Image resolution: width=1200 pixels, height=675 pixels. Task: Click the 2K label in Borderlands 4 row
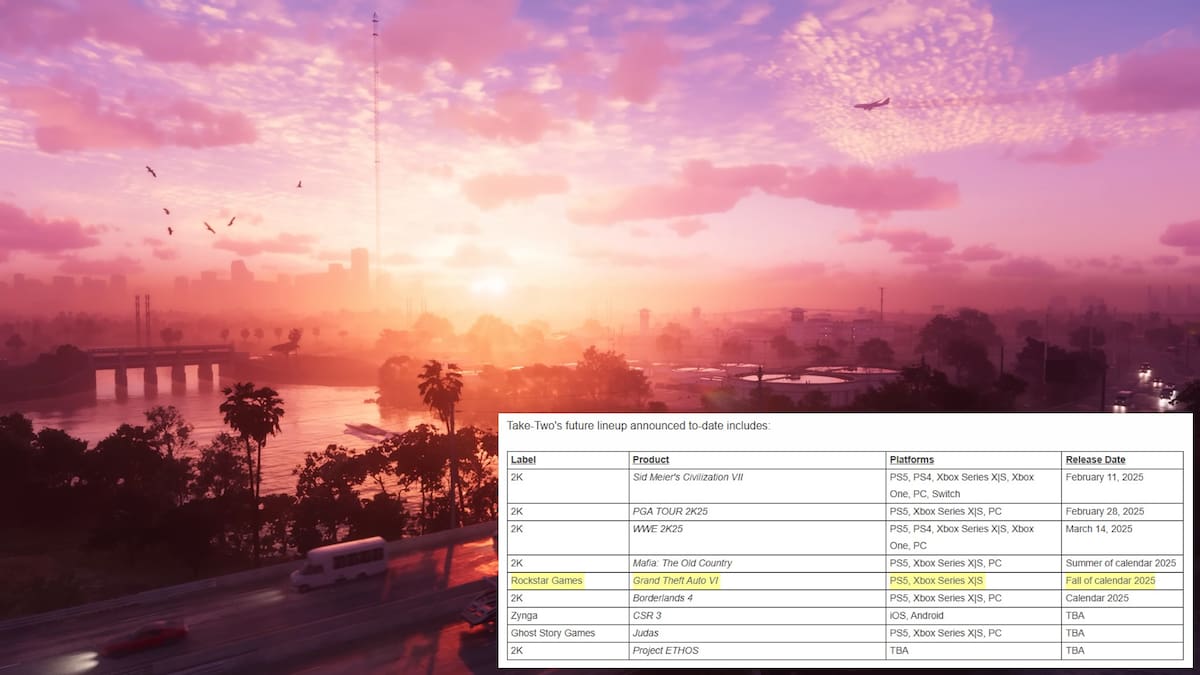pos(517,598)
